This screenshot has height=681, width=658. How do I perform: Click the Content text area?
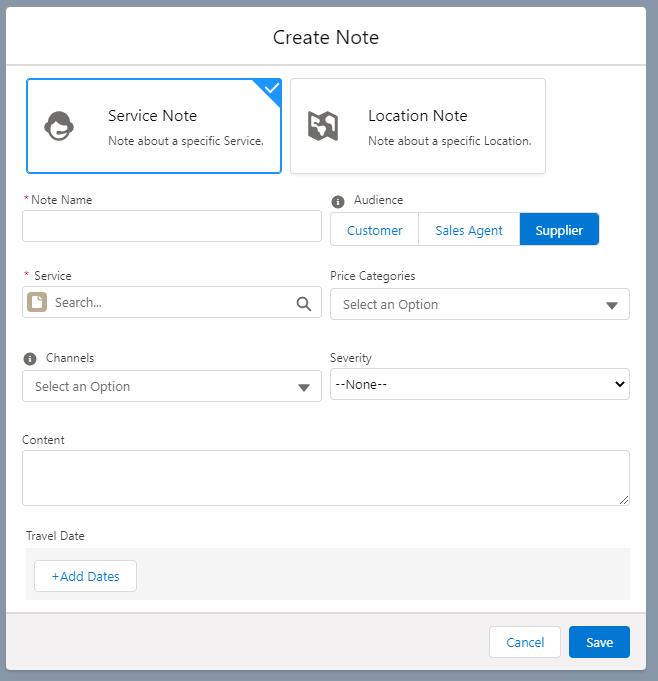click(326, 478)
